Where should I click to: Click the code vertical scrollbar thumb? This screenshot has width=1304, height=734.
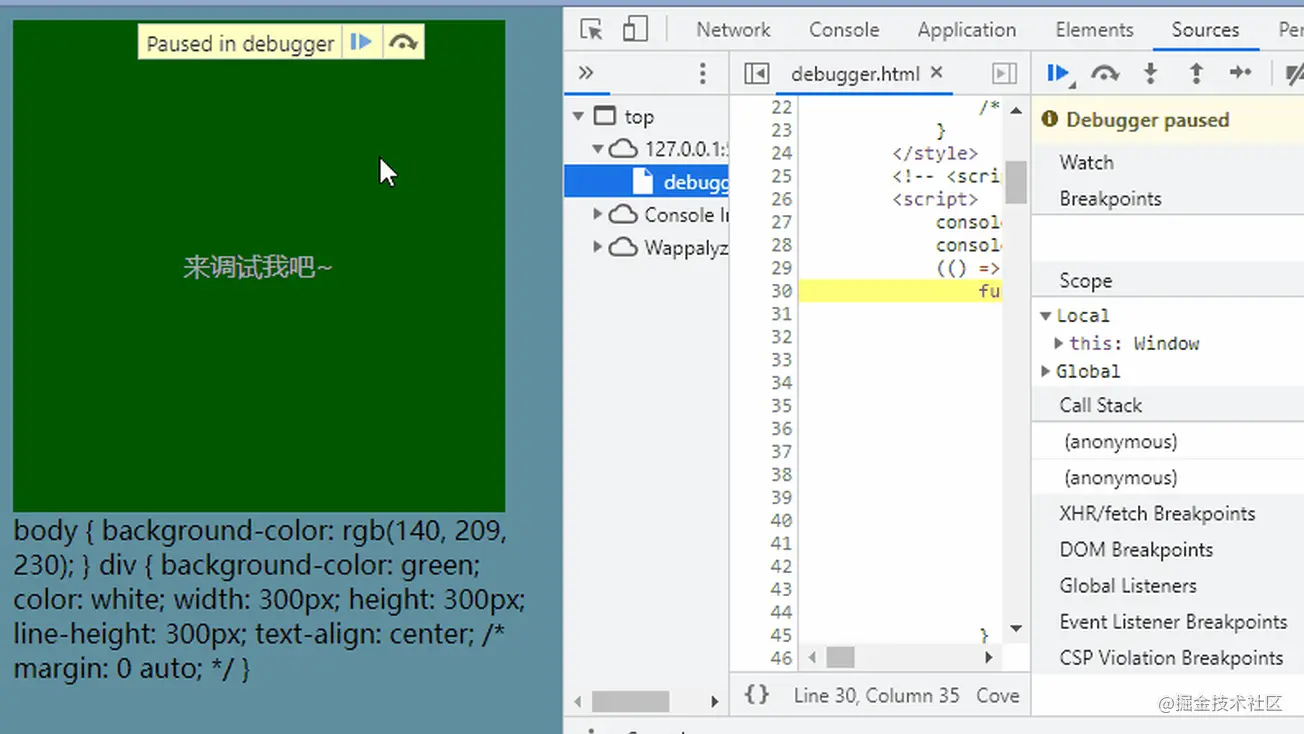1016,182
